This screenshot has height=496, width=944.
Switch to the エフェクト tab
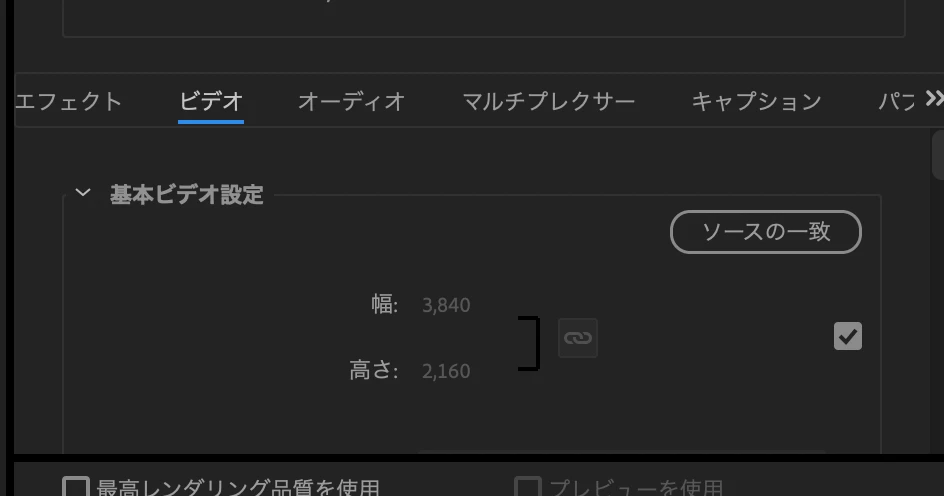(x=68, y=101)
